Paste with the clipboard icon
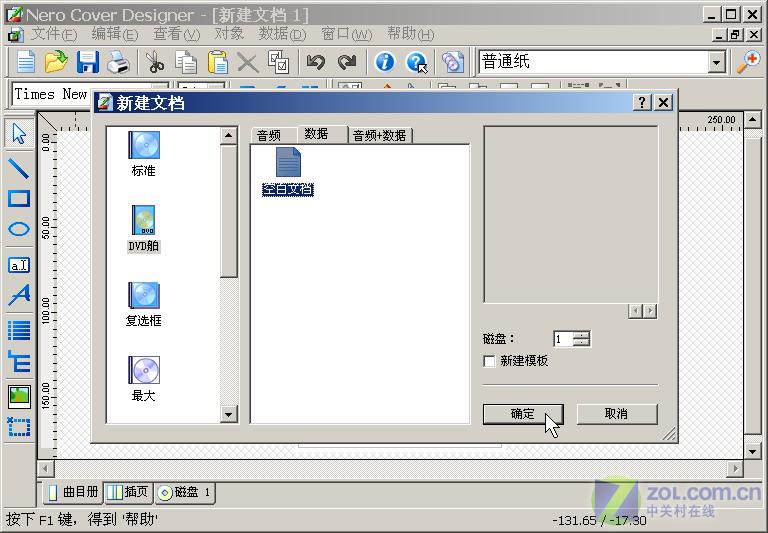 217,62
